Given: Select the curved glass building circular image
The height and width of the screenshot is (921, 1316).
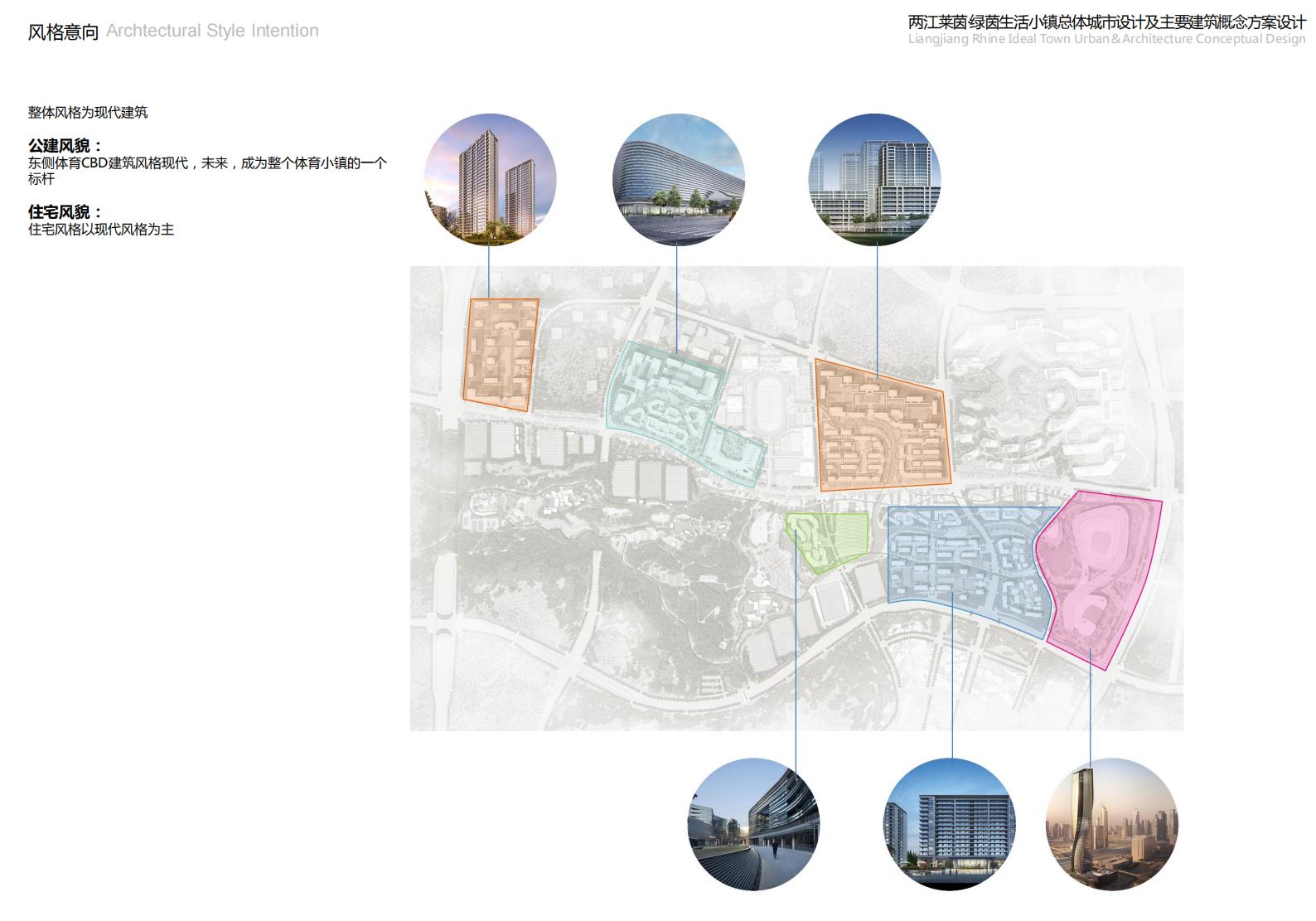Looking at the screenshot, I should tap(678, 180).
